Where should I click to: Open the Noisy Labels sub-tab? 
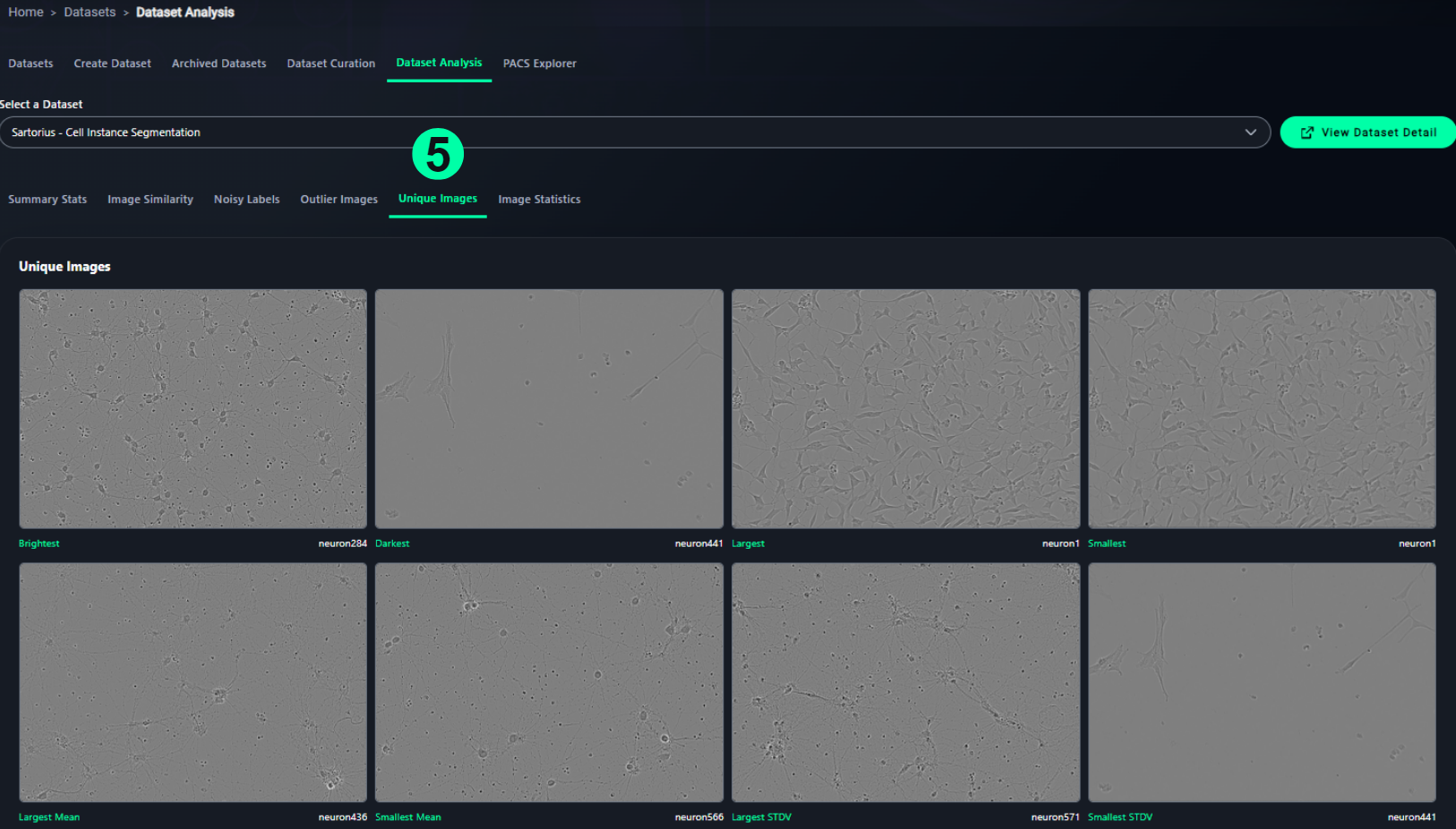point(246,200)
